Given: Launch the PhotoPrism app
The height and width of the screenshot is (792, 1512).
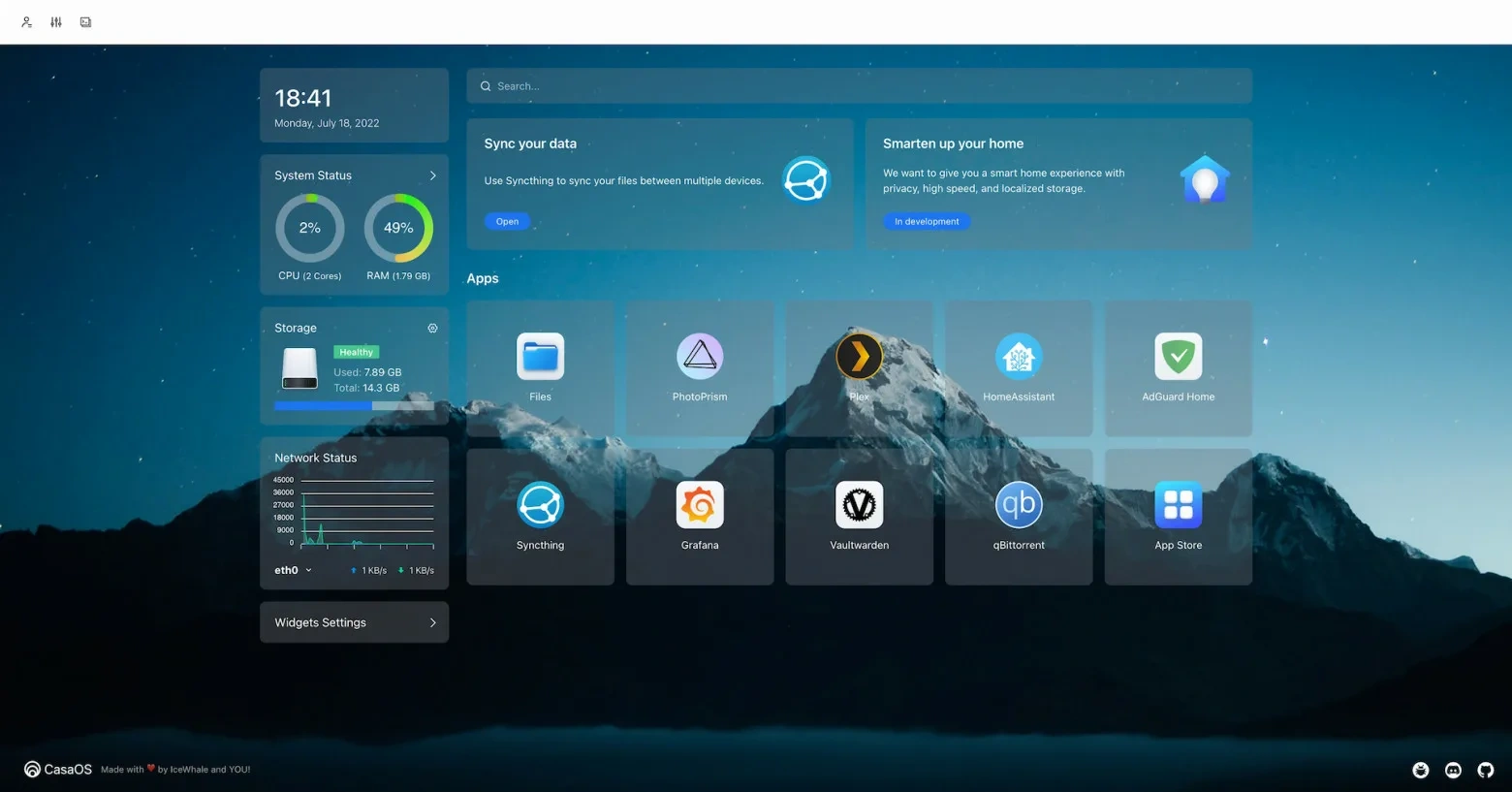Looking at the screenshot, I should click(x=699, y=358).
